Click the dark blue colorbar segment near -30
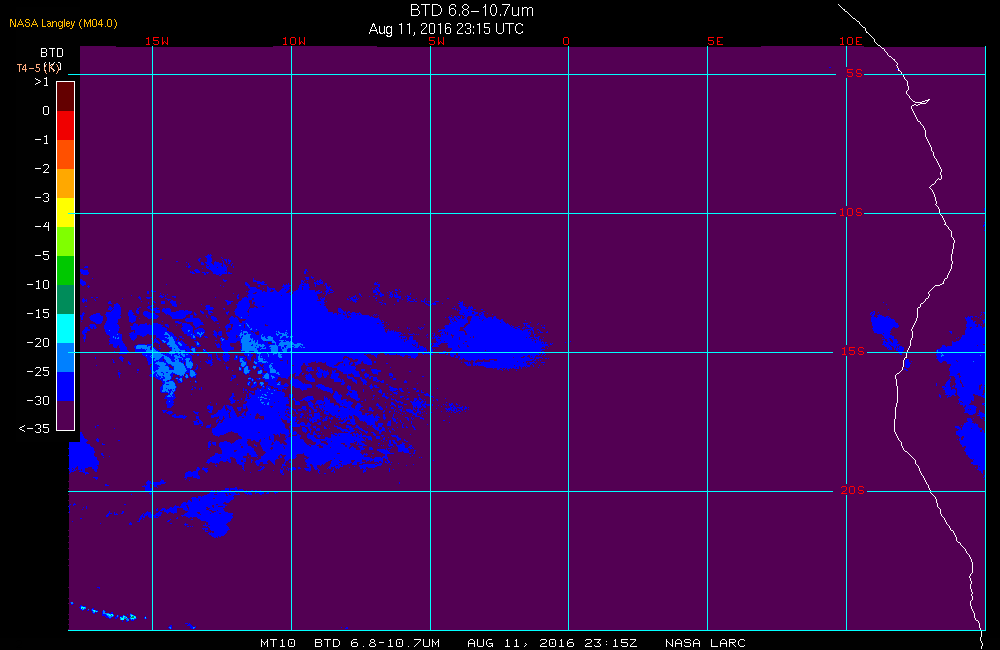Screen dimensions: 1000x650 (x=66, y=387)
